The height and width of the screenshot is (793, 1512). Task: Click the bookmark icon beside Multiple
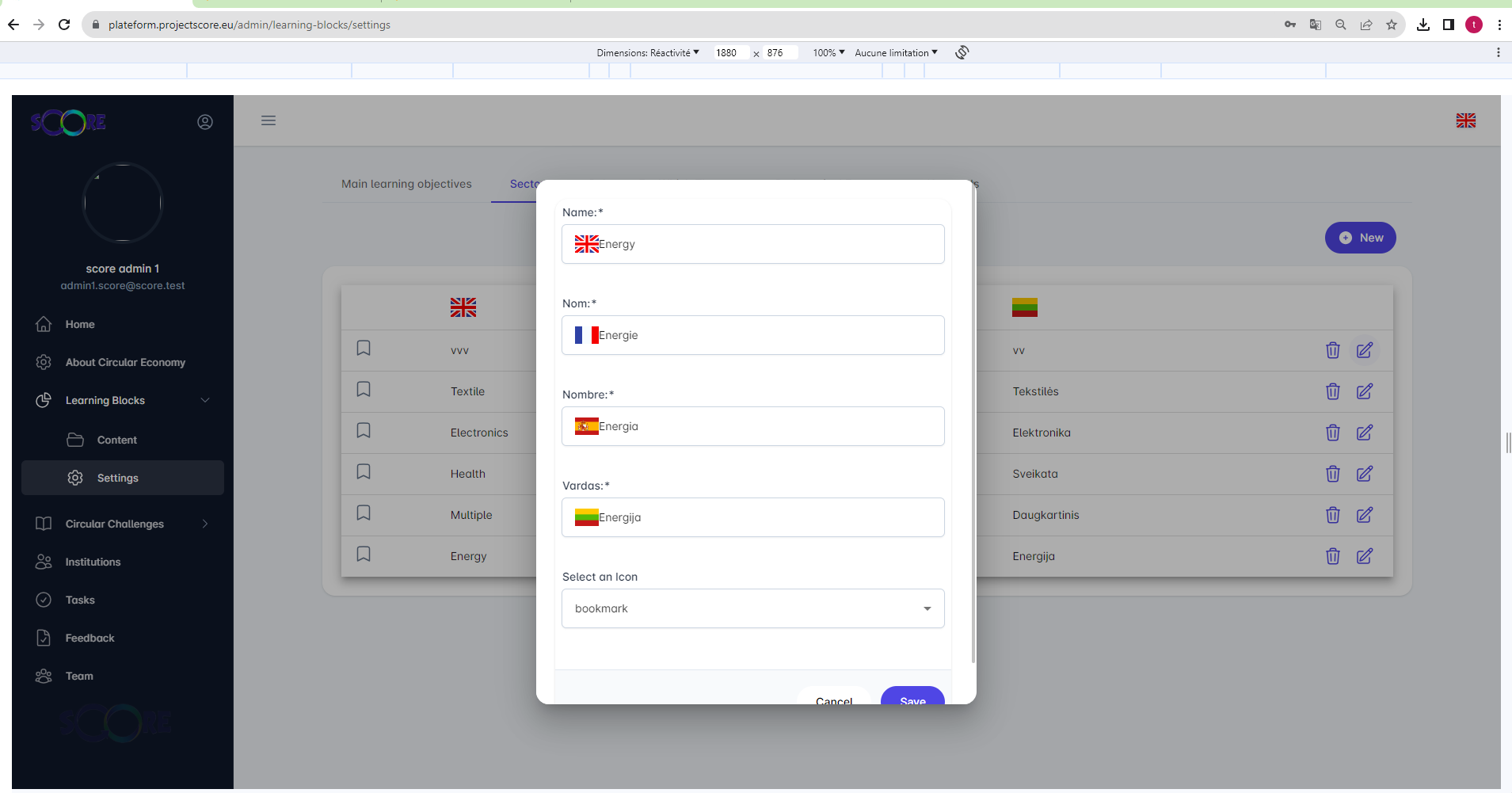(364, 513)
